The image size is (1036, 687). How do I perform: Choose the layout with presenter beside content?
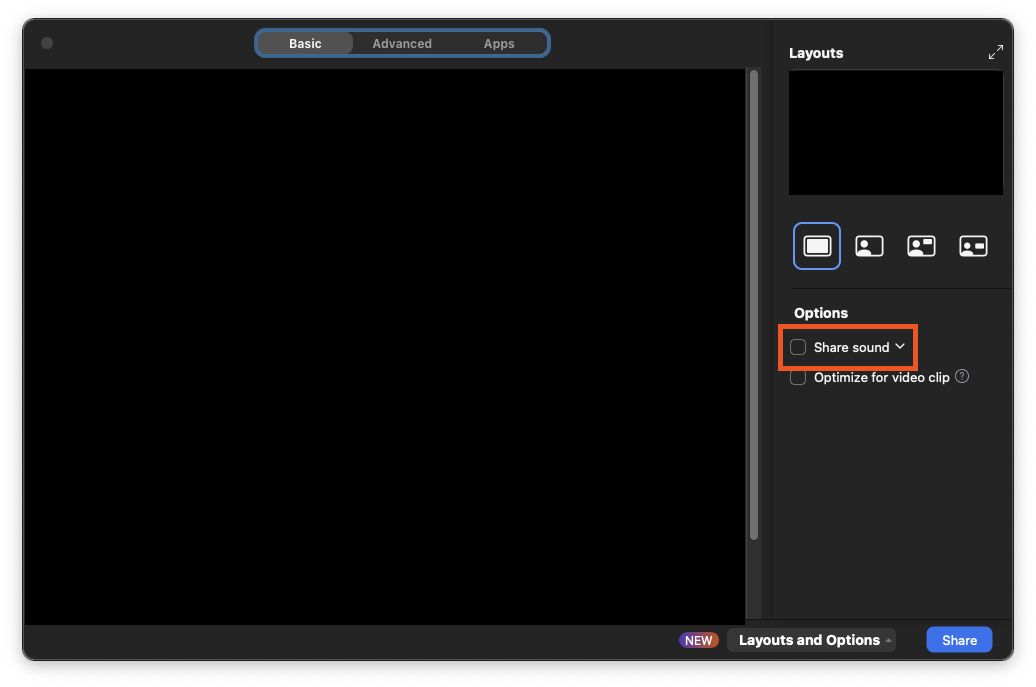[869, 246]
